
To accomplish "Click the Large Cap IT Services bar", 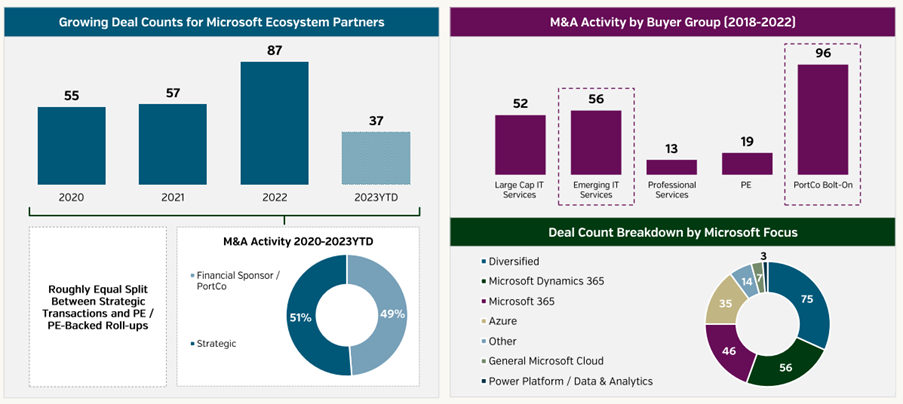I will [x=520, y=144].
